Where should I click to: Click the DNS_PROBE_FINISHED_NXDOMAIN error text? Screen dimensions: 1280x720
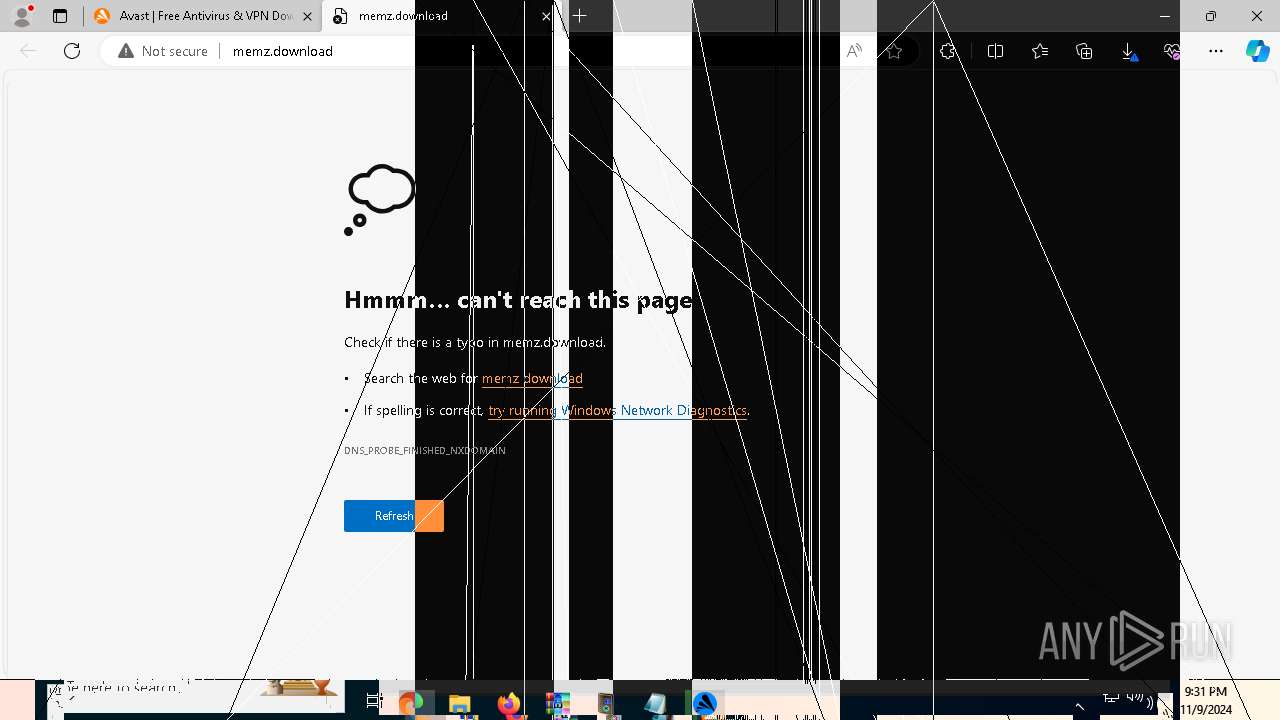[425, 451]
